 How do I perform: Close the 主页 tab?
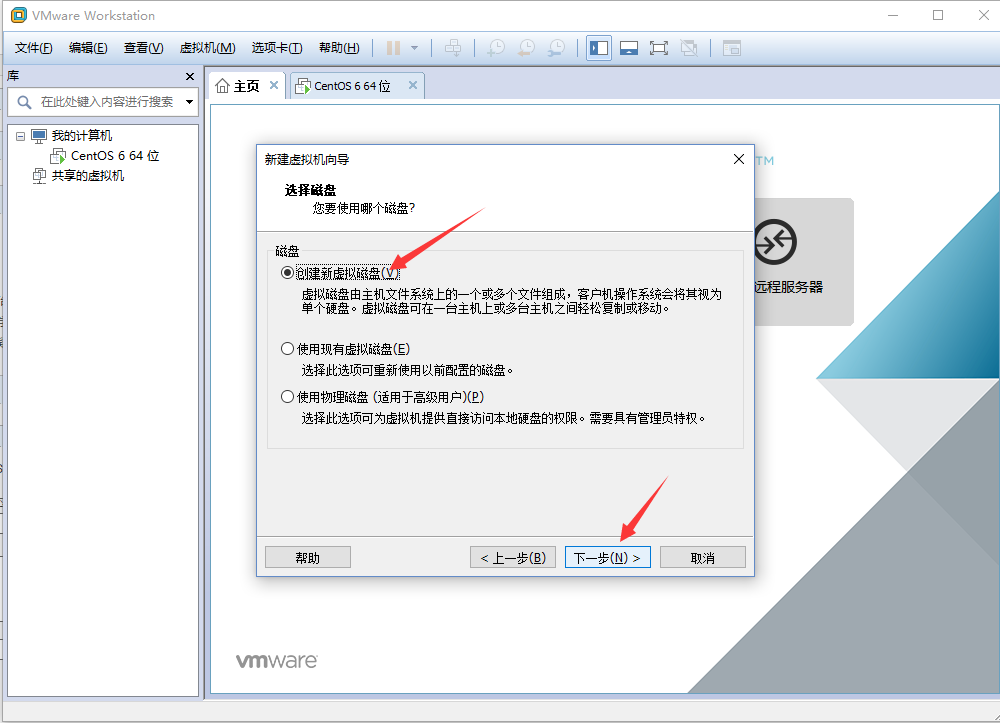coord(274,85)
